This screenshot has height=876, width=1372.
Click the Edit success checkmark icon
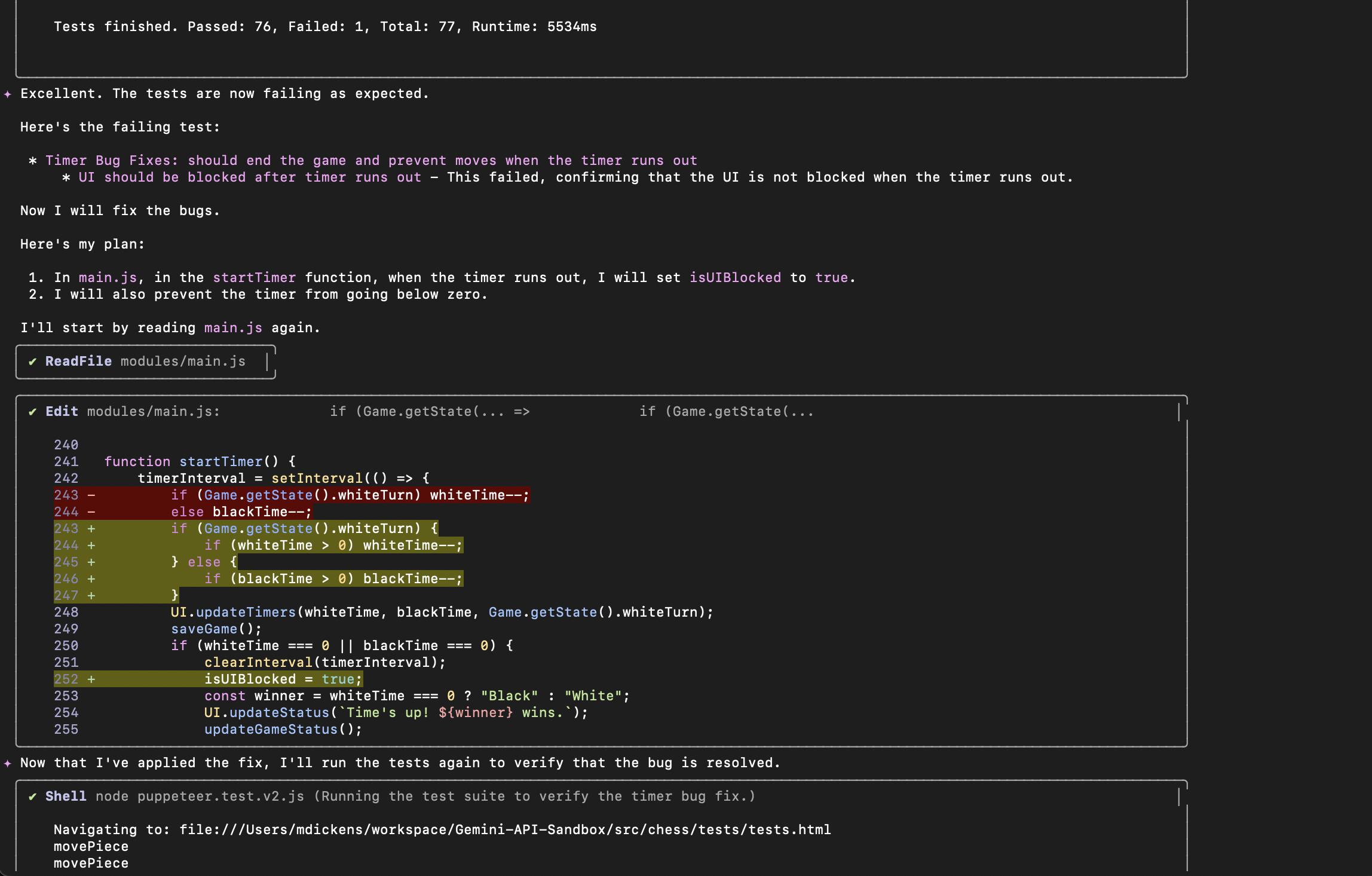pyautogui.click(x=32, y=412)
